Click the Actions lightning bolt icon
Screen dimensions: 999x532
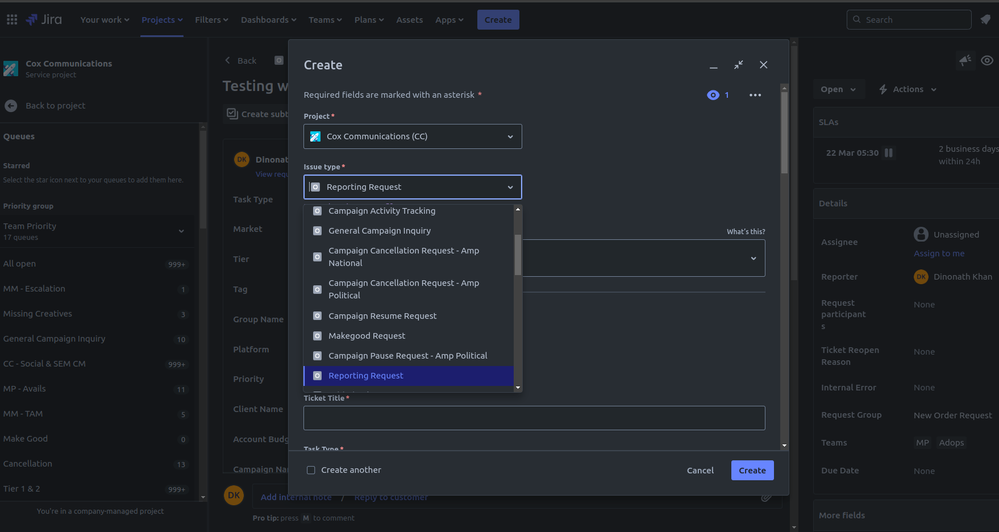(x=883, y=89)
